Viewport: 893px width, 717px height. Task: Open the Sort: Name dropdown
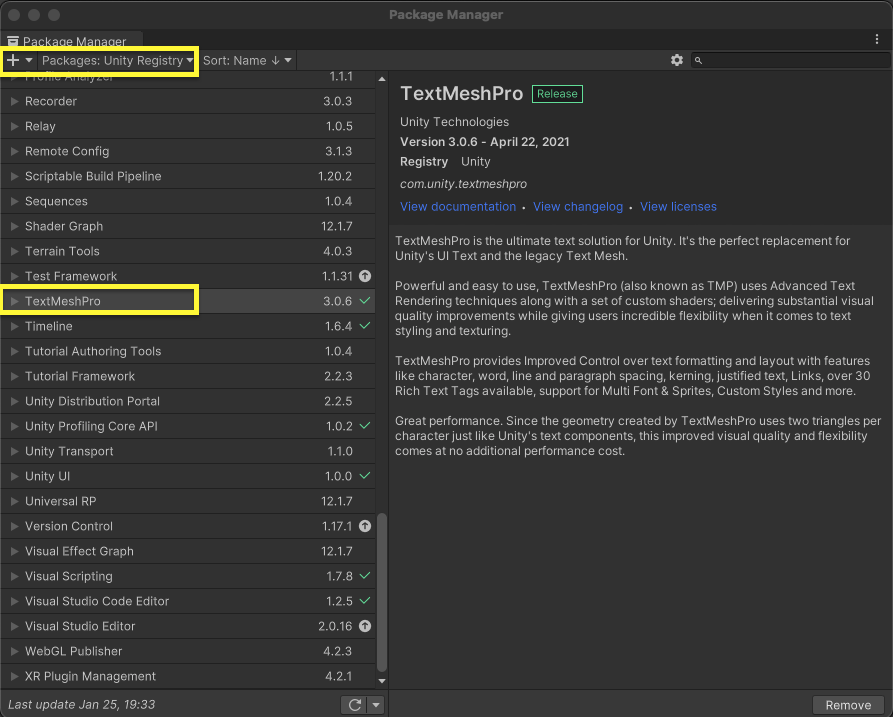coord(246,60)
